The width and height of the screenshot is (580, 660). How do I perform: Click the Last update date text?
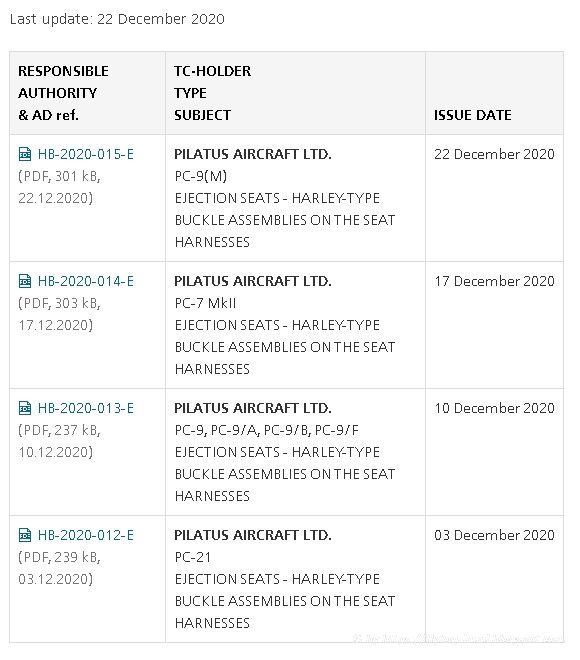(x=117, y=19)
